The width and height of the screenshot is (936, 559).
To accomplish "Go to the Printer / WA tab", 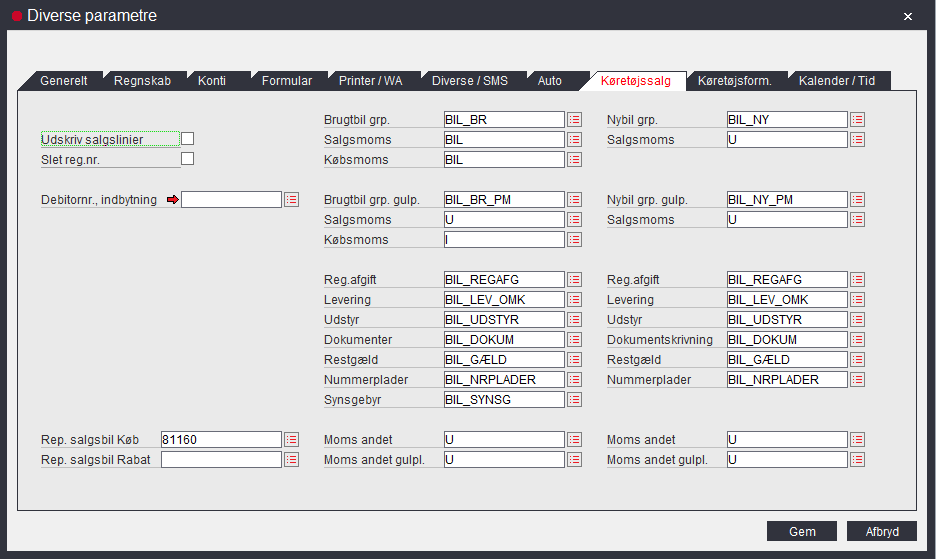I will click(370, 81).
